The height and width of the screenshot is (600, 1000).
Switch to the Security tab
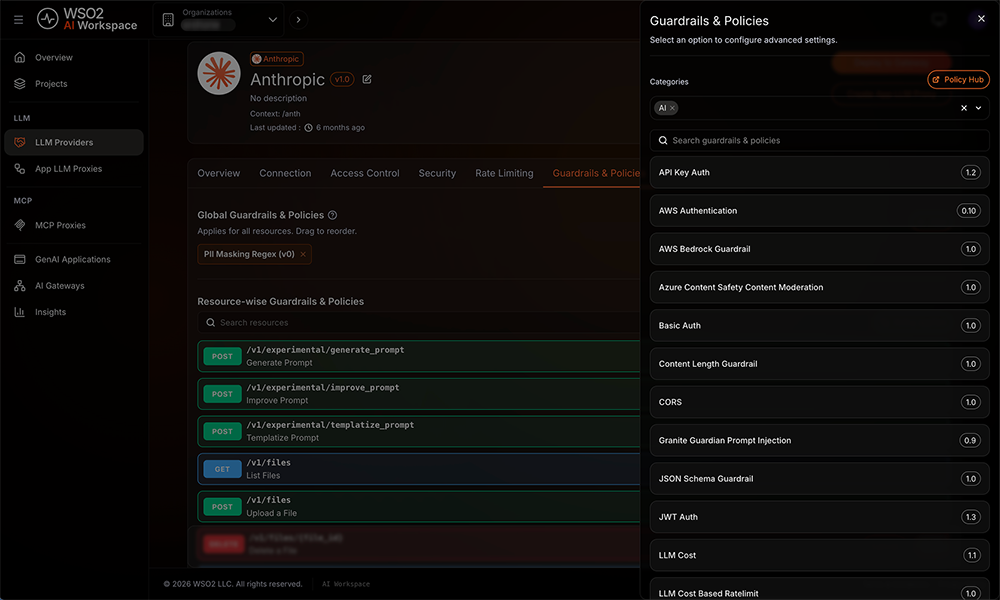click(x=437, y=173)
